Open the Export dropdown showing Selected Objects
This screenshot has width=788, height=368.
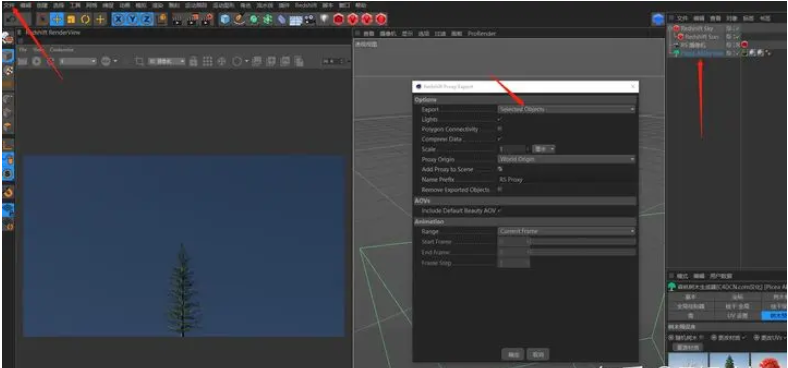pos(566,109)
